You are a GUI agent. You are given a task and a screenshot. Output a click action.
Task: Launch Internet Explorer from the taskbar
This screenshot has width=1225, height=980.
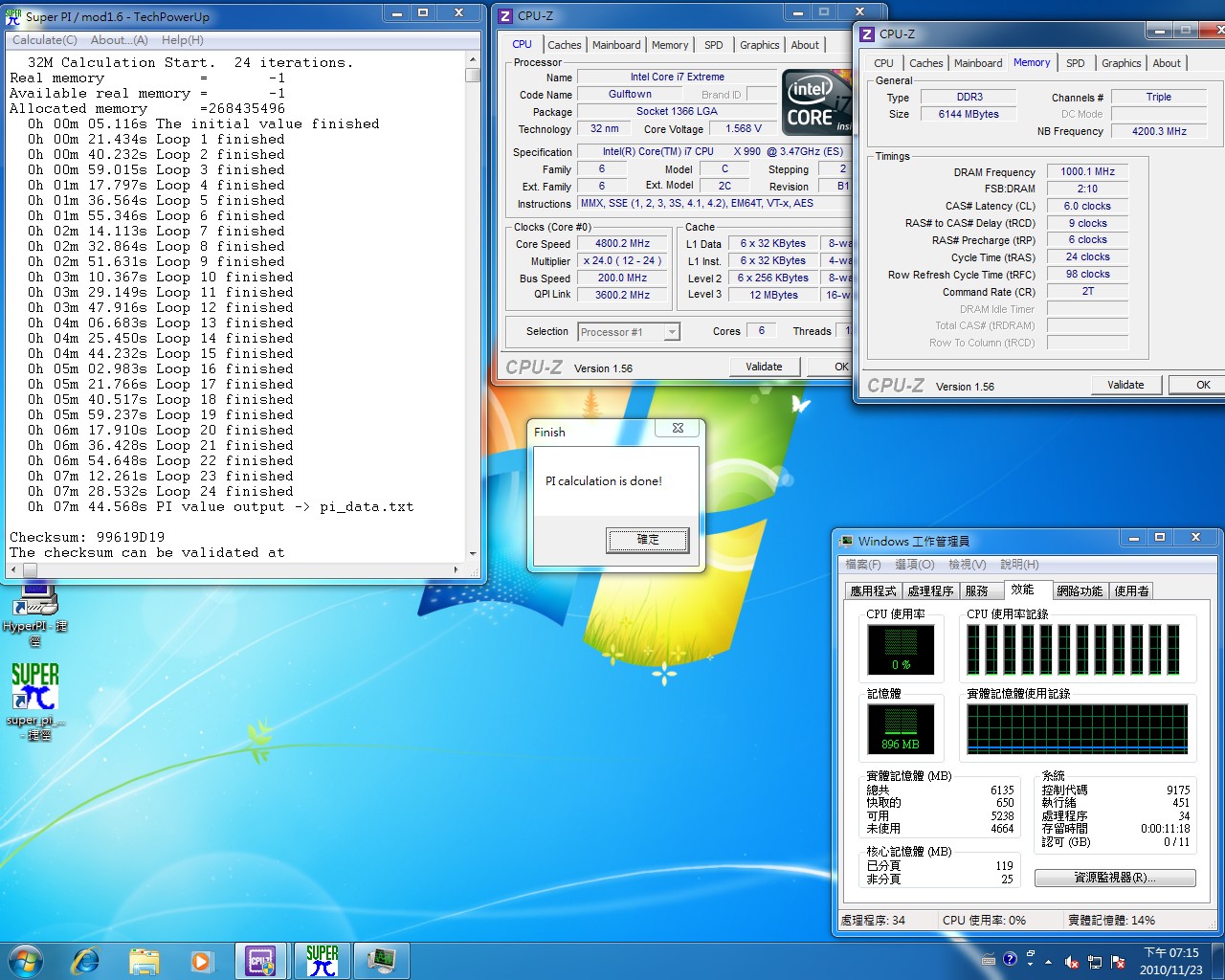point(85,960)
